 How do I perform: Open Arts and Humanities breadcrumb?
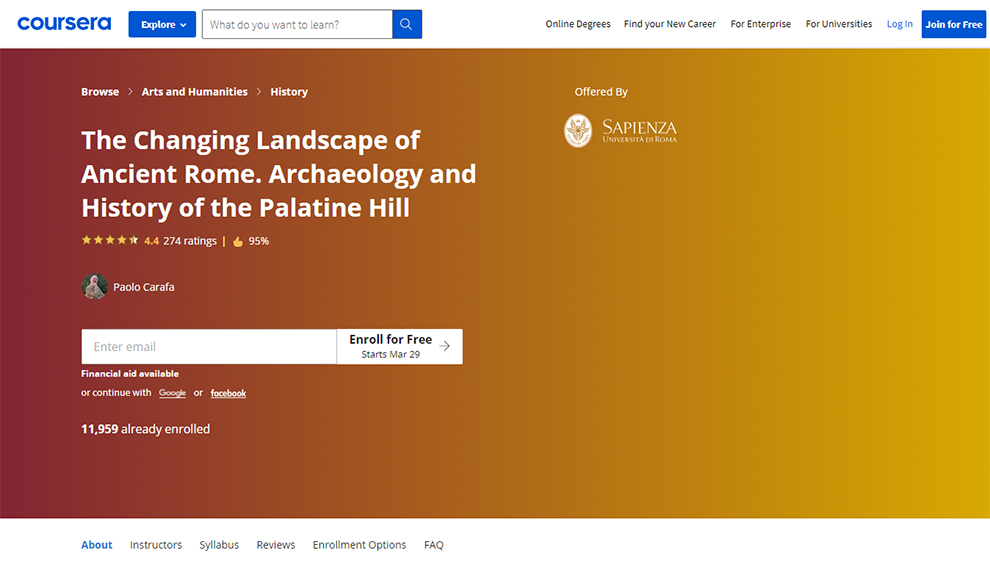(194, 92)
